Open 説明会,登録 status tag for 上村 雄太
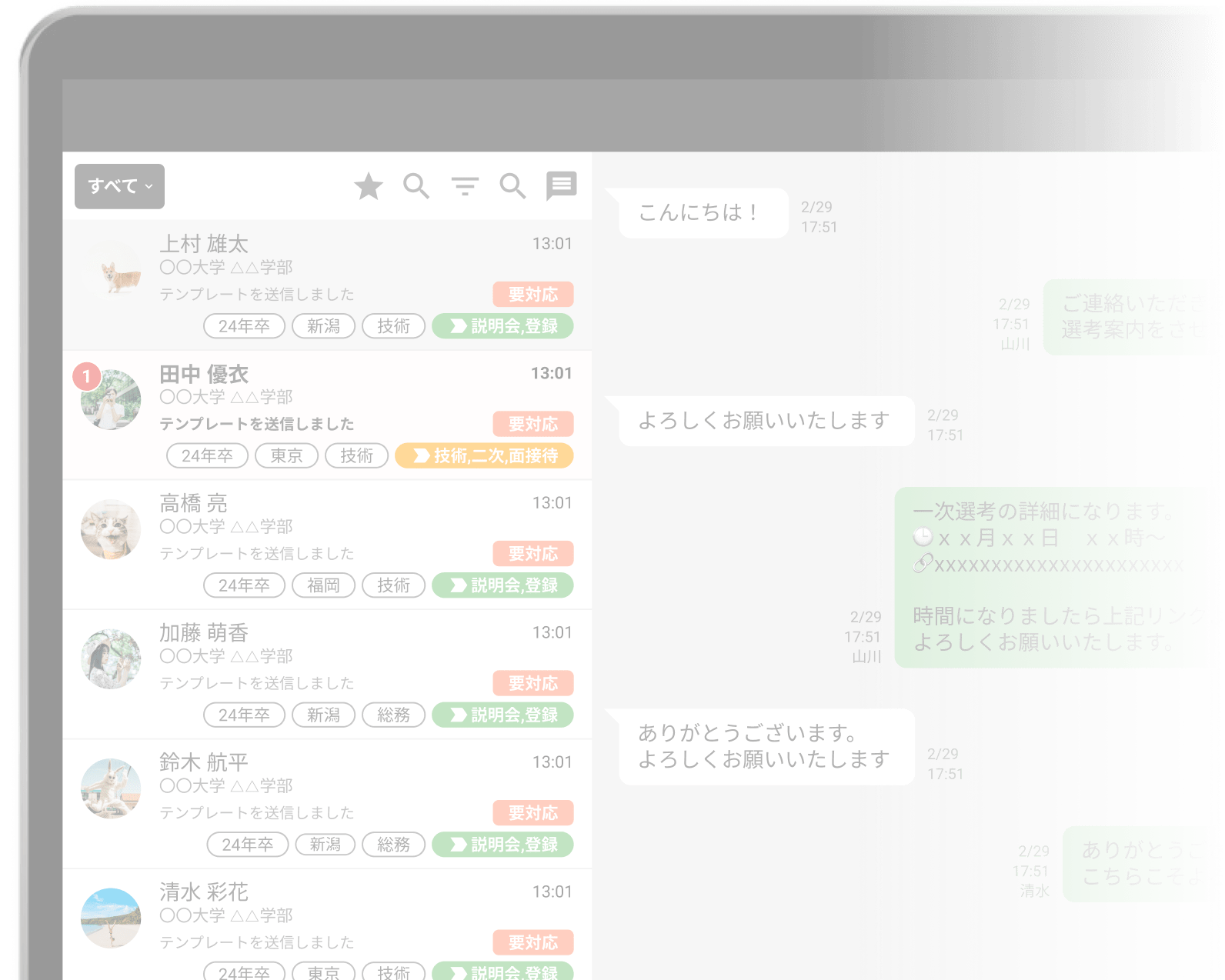The image size is (1225, 980). [x=502, y=326]
